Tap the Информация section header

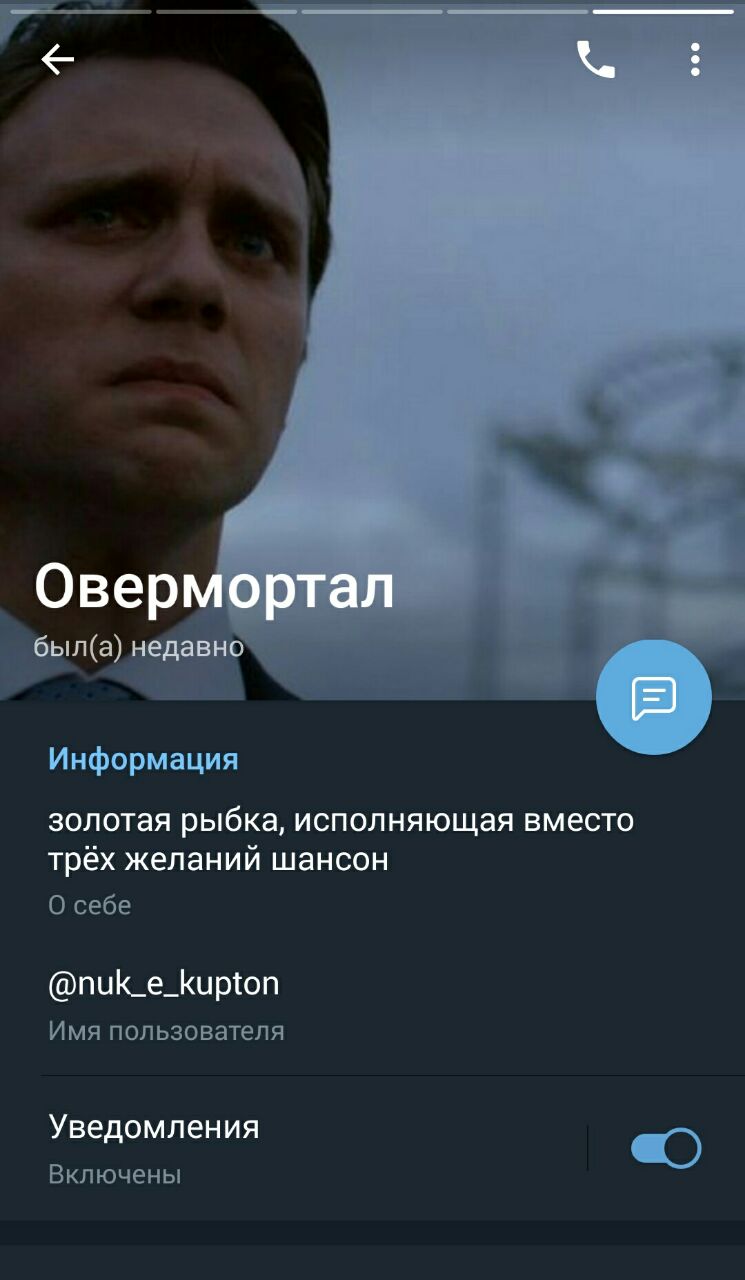143,759
